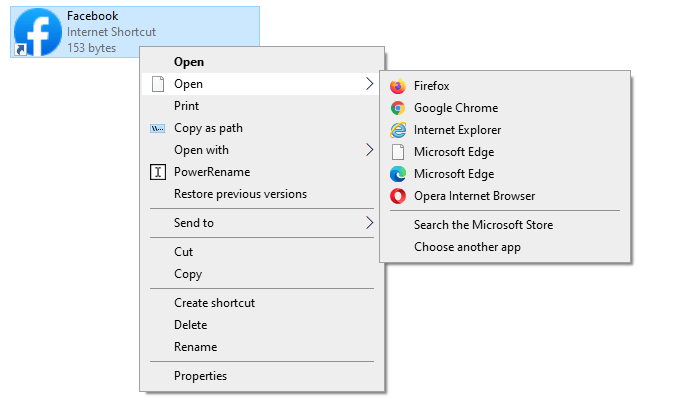The height and width of the screenshot is (408, 700).
Task: Select the blank-page Microsoft Edge icon
Action: [397, 152]
